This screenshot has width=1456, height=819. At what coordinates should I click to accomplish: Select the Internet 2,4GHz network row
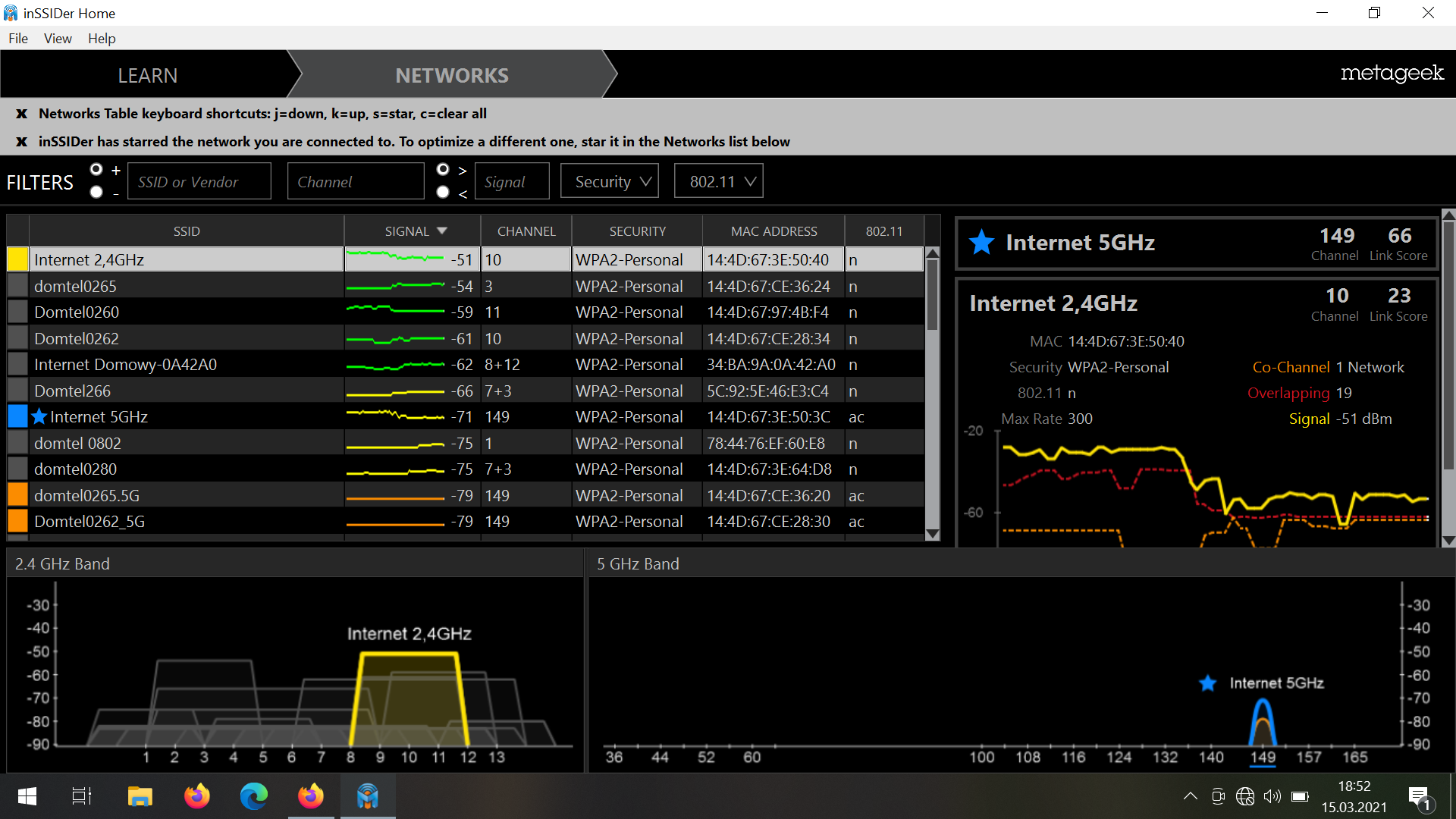[x=466, y=259]
